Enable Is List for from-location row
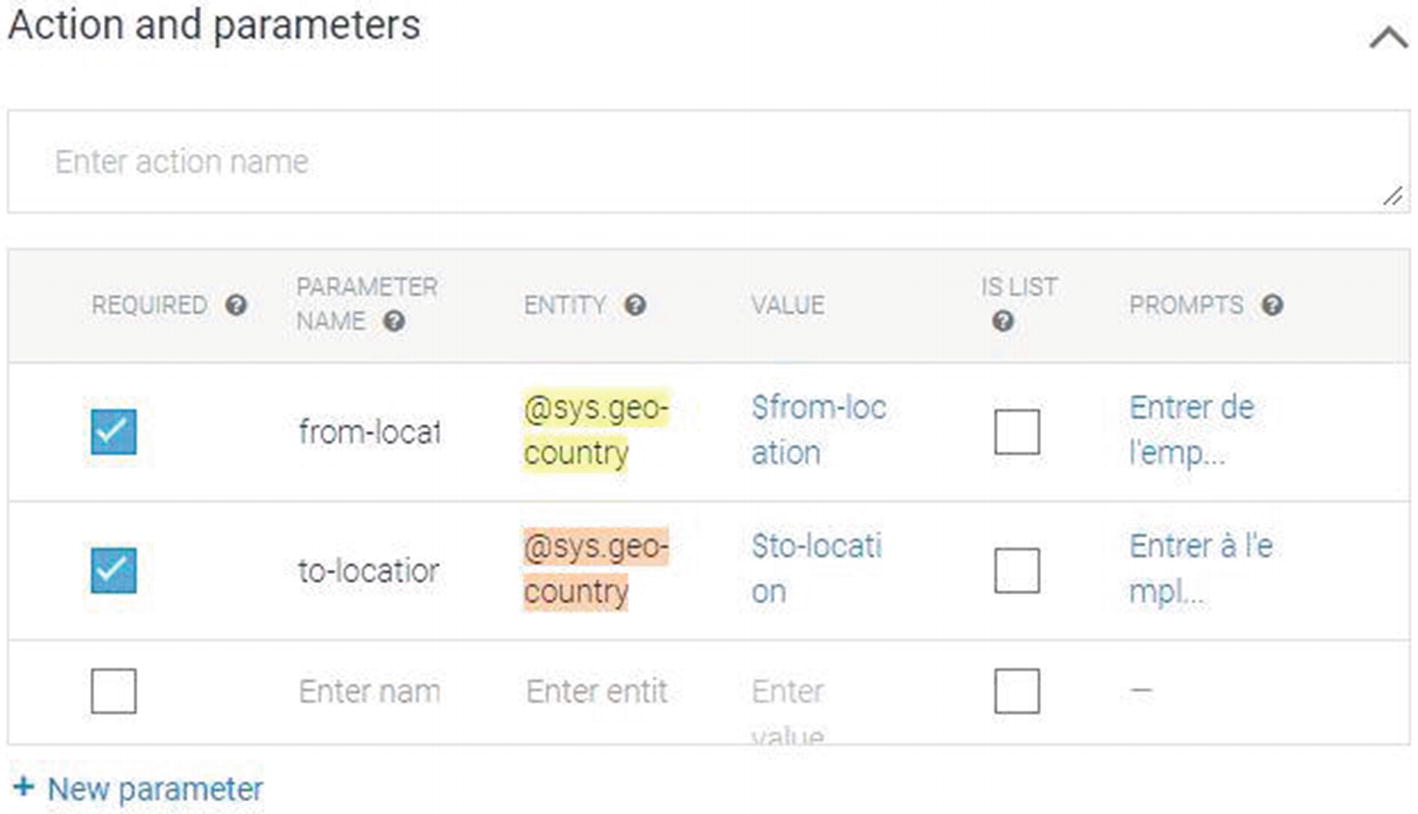1418x814 pixels. (x=1017, y=432)
